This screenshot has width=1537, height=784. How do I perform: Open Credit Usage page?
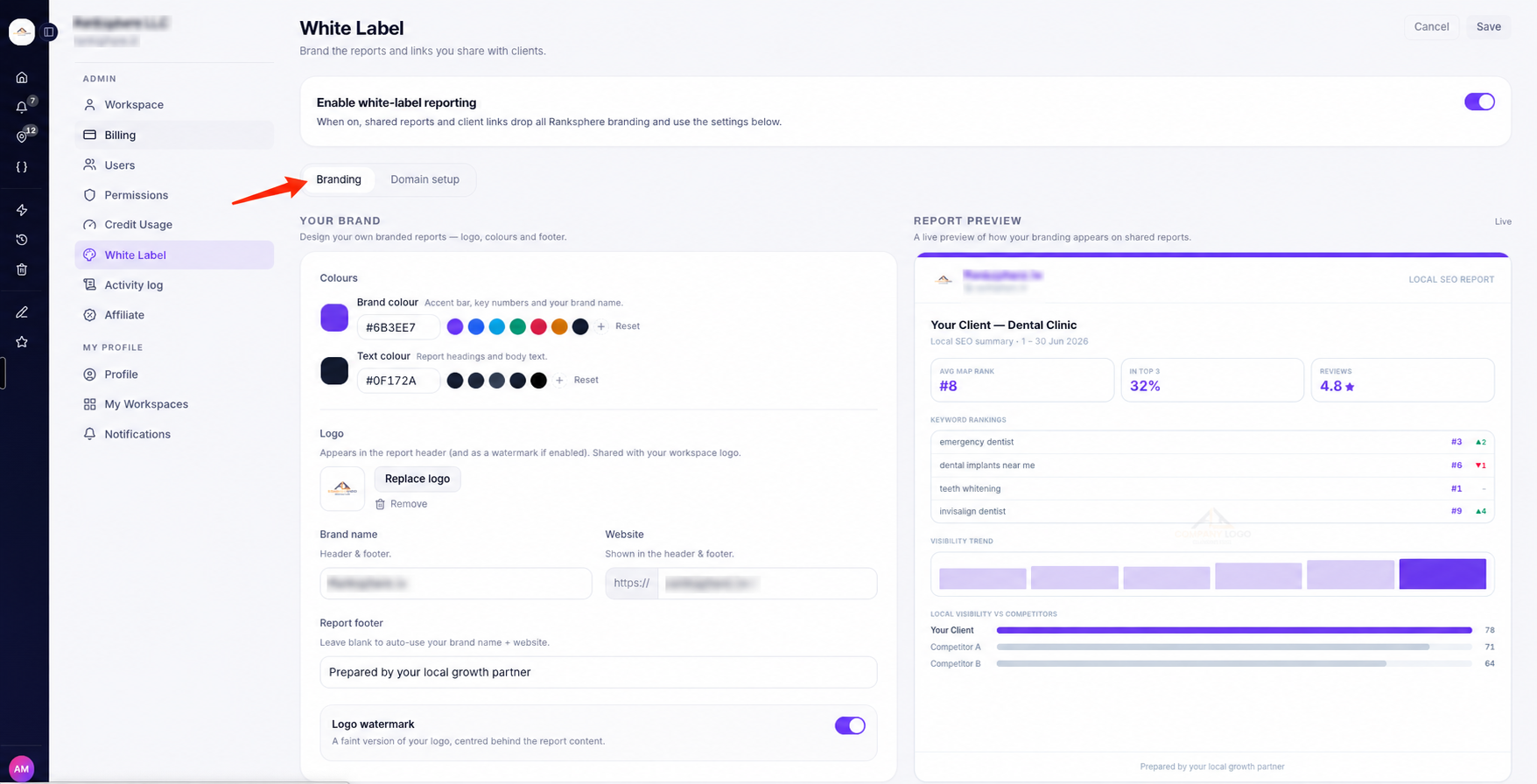[x=174, y=225]
